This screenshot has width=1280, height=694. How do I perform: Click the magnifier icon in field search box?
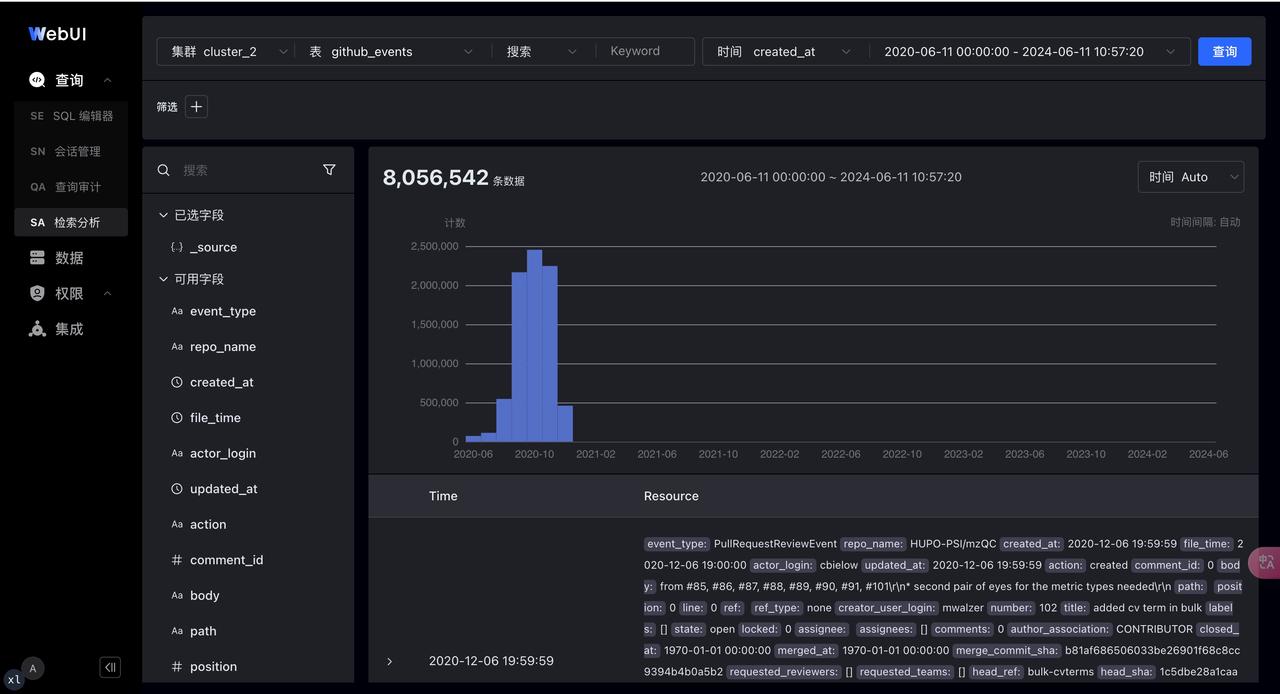163,170
